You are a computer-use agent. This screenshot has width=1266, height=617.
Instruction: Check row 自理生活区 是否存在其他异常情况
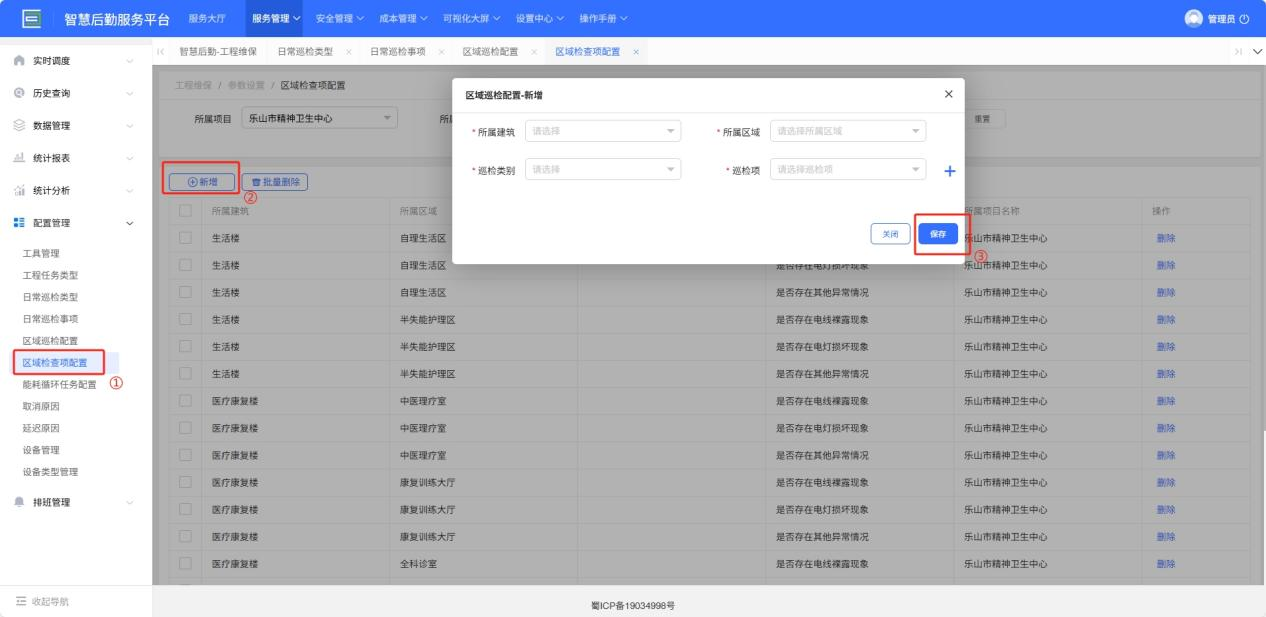[185, 292]
